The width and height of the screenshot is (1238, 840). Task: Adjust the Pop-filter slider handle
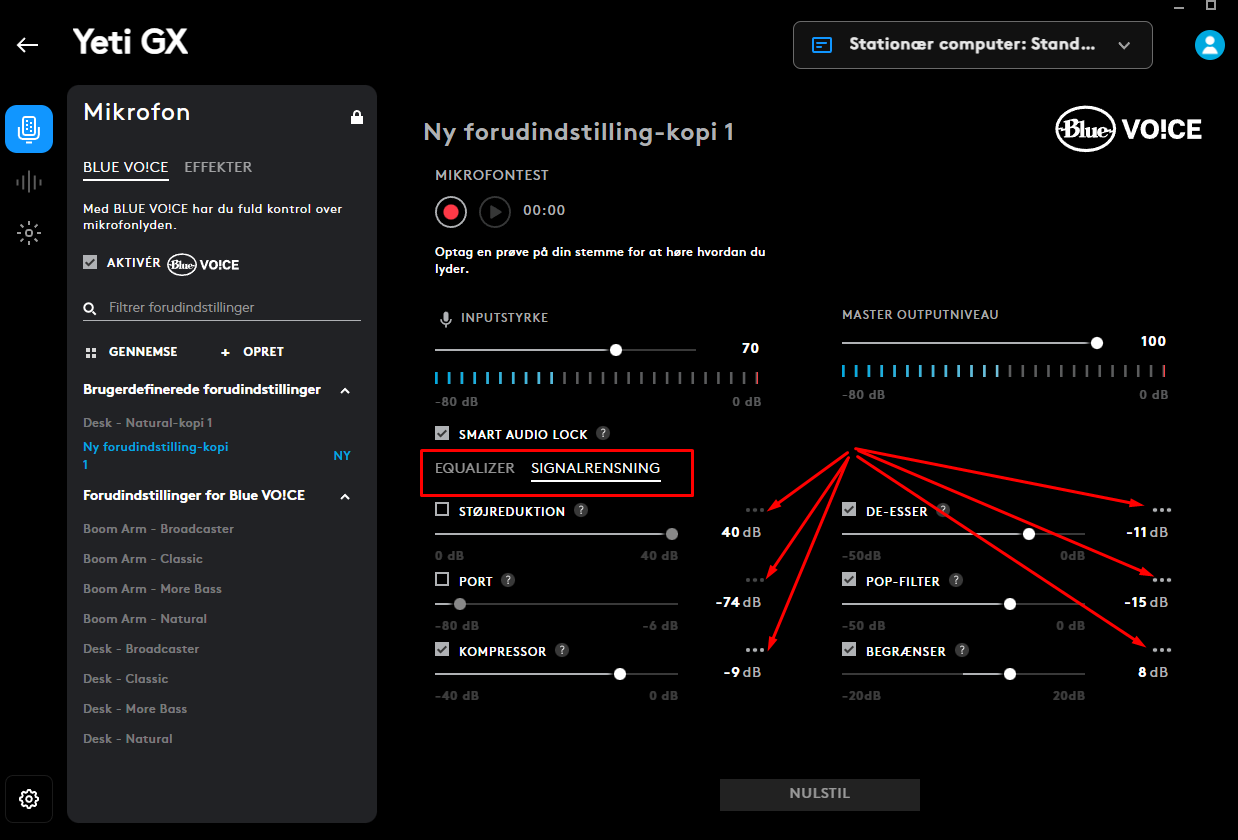point(1010,604)
